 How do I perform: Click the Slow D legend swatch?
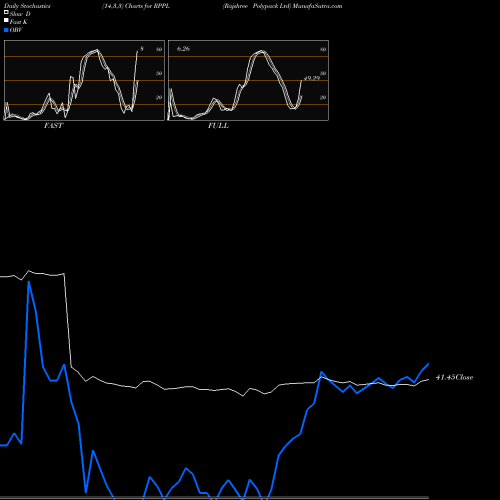tap(6, 12)
